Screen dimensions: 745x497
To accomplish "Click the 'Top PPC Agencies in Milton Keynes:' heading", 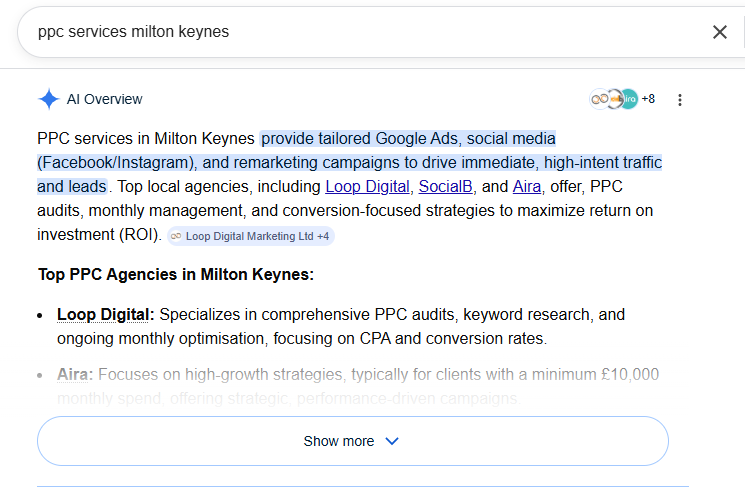I will 176,275.
